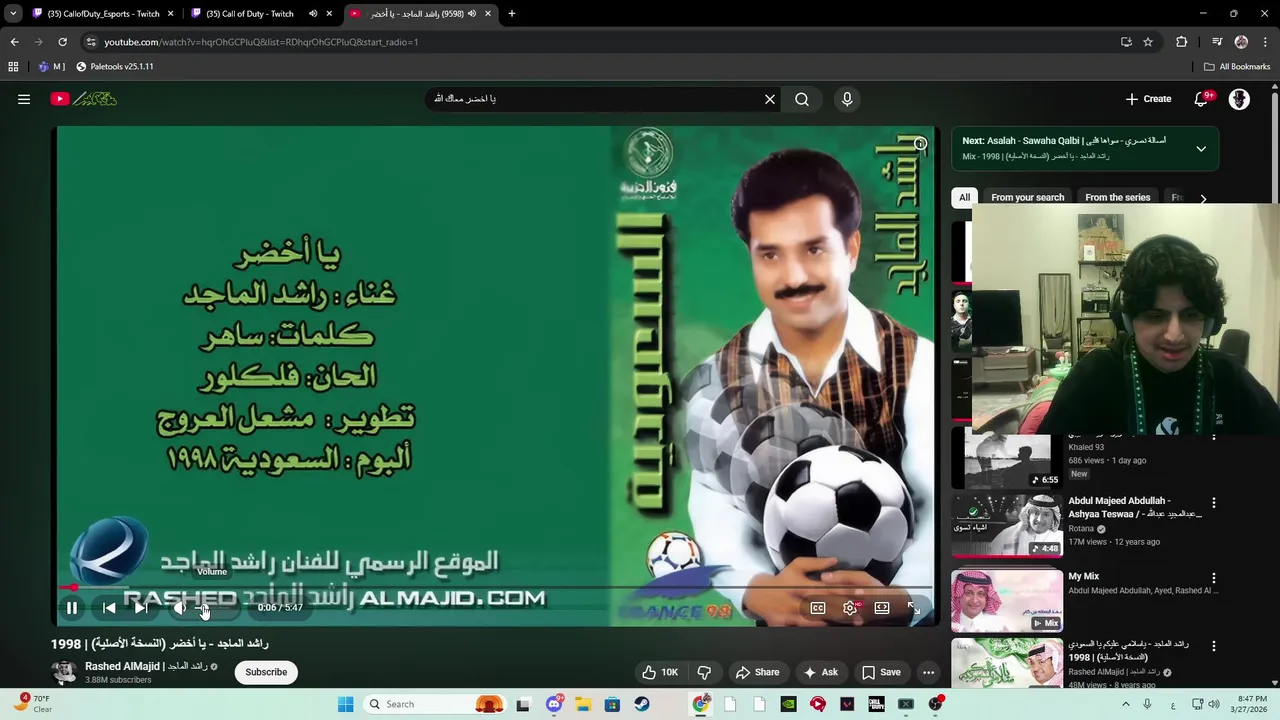Open options for Abdul Majeed Abdullah video
The image size is (1280, 720).
click(x=1214, y=503)
